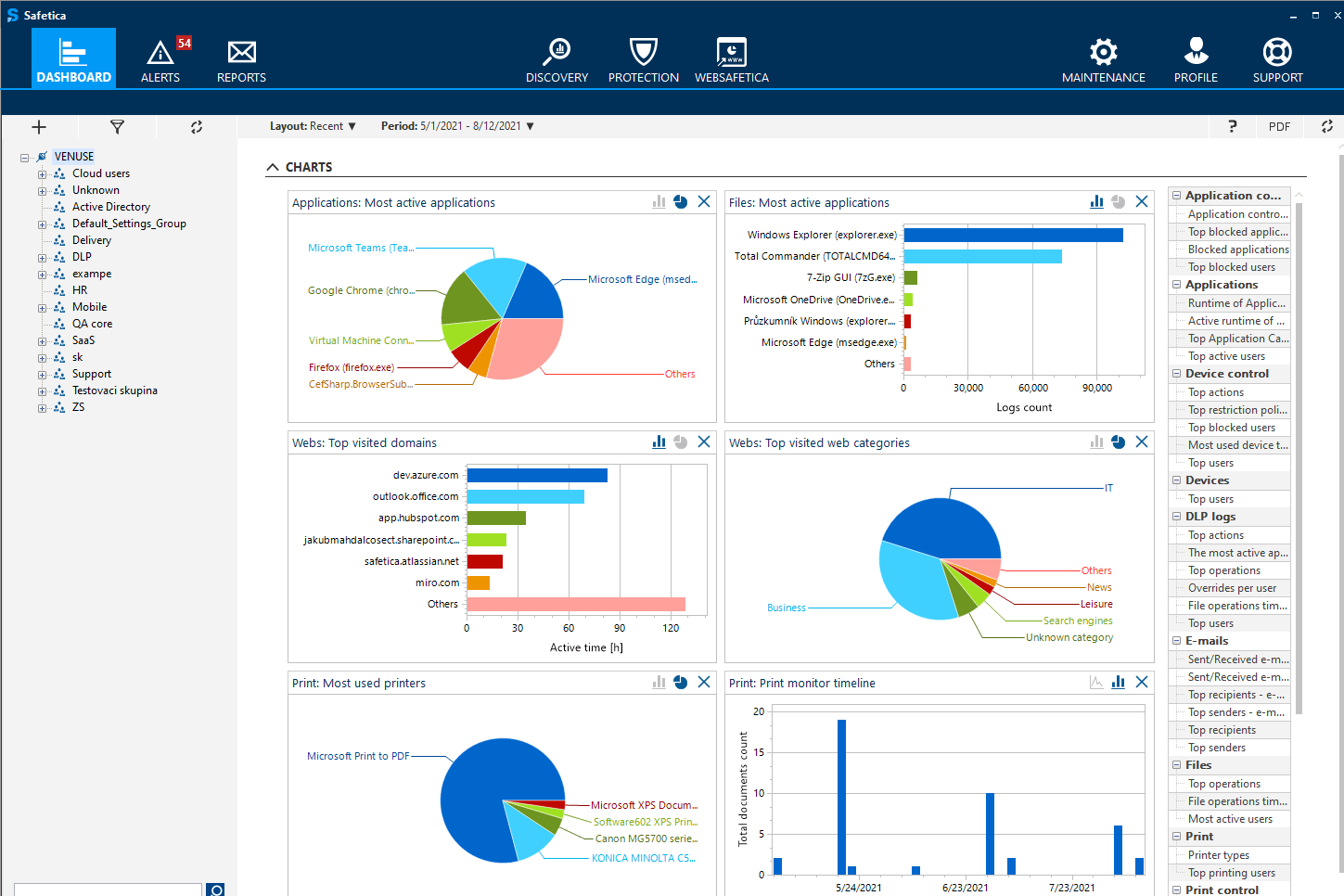1344x896 pixels.
Task: Switch Files: Most active applications to pie view
Action: (x=1119, y=201)
